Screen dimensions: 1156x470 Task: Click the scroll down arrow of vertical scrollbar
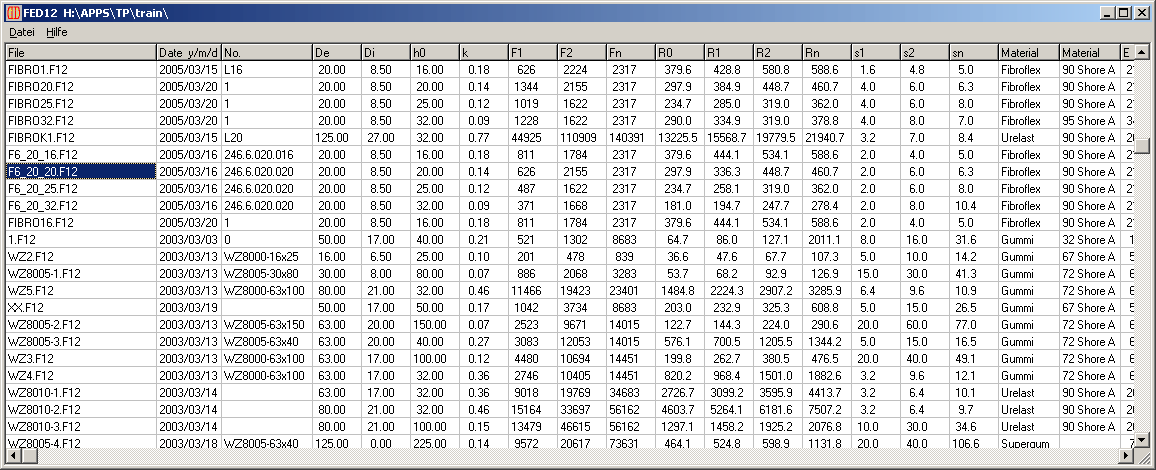click(x=1141, y=441)
